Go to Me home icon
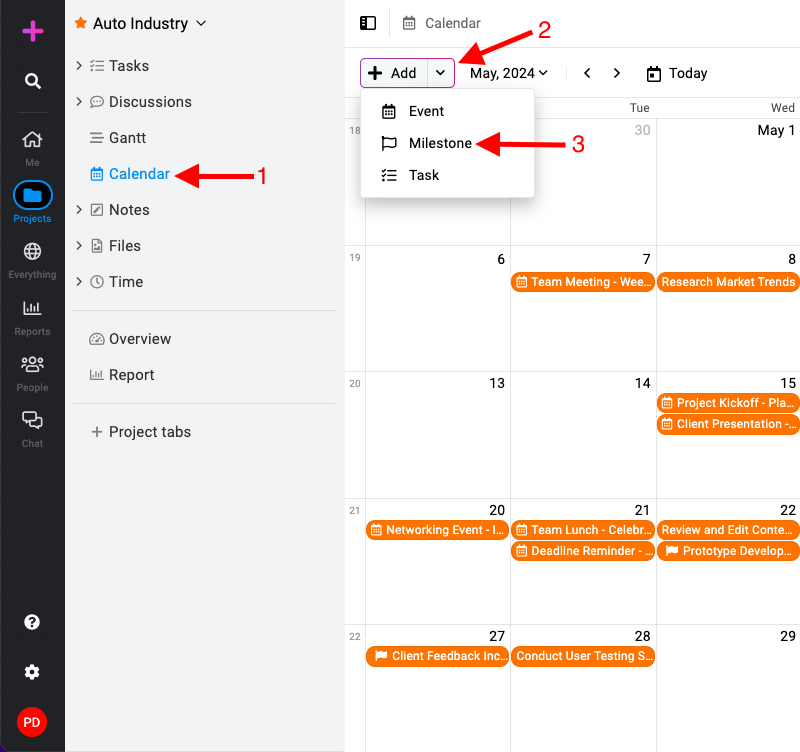The width and height of the screenshot is (800, 752). [32, 139]
